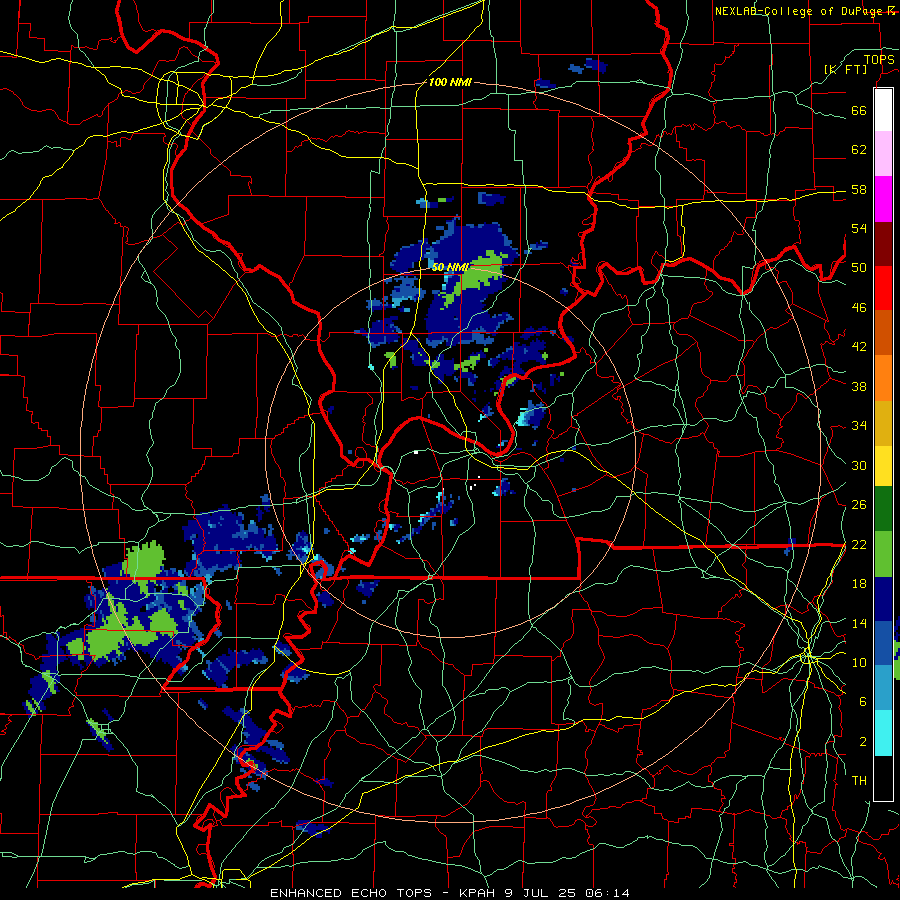The width and height of the screenshot is (900, 900).
Task: Click the 26 value on the legend
Action: click(859, 505)
